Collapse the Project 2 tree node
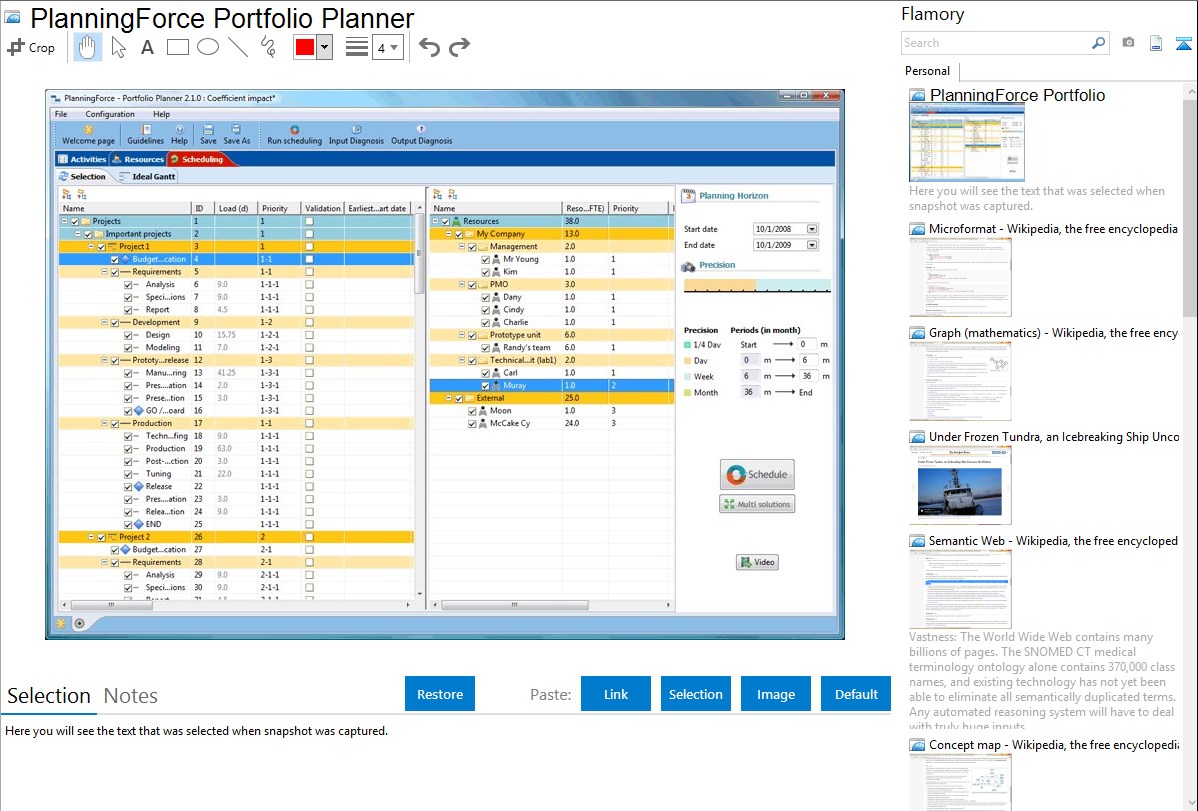This screenshot has height=811, width=1198. coord(91,537)
